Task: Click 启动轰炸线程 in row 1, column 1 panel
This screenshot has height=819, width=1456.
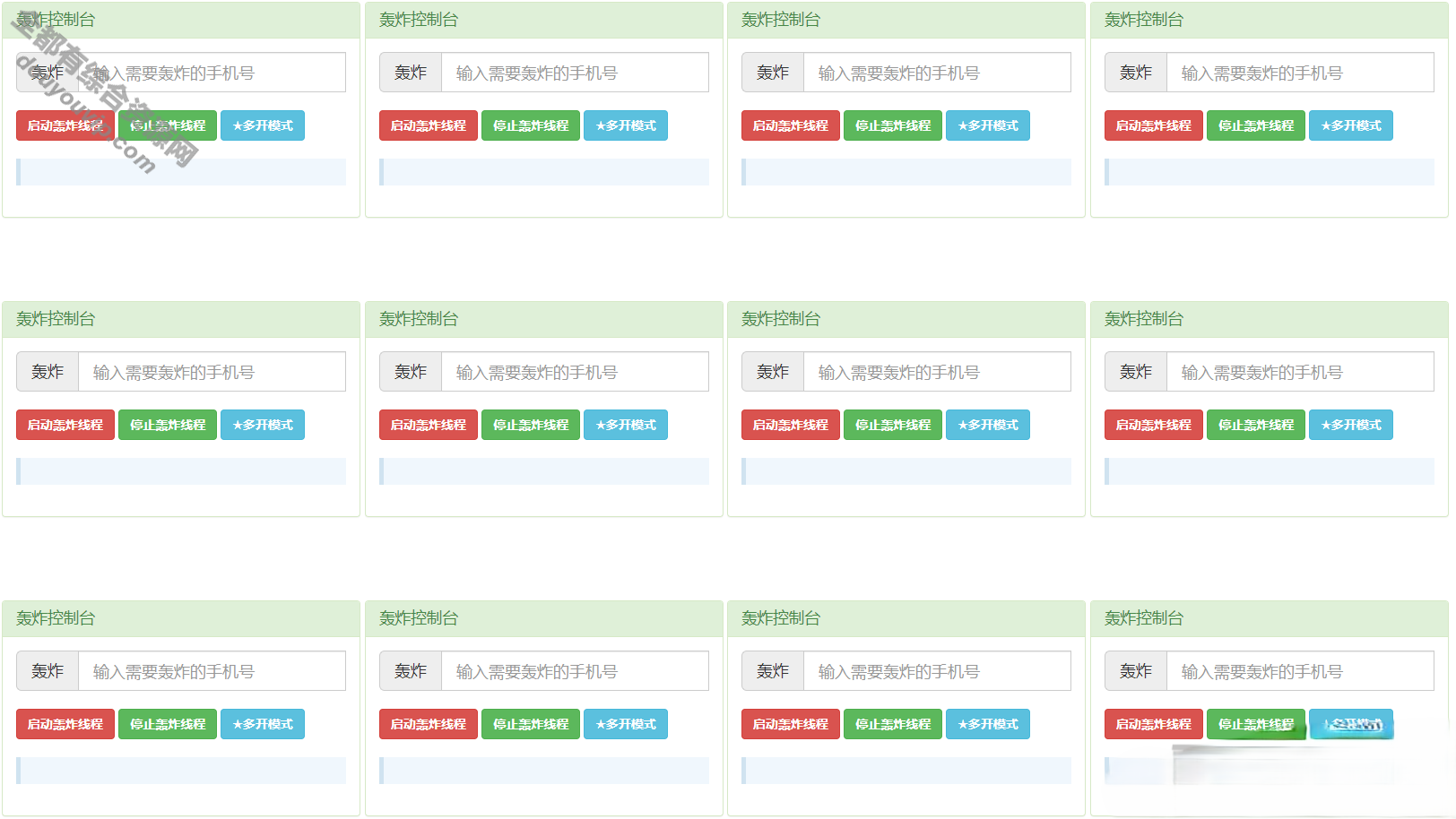Action: click(x=65, y=125)
